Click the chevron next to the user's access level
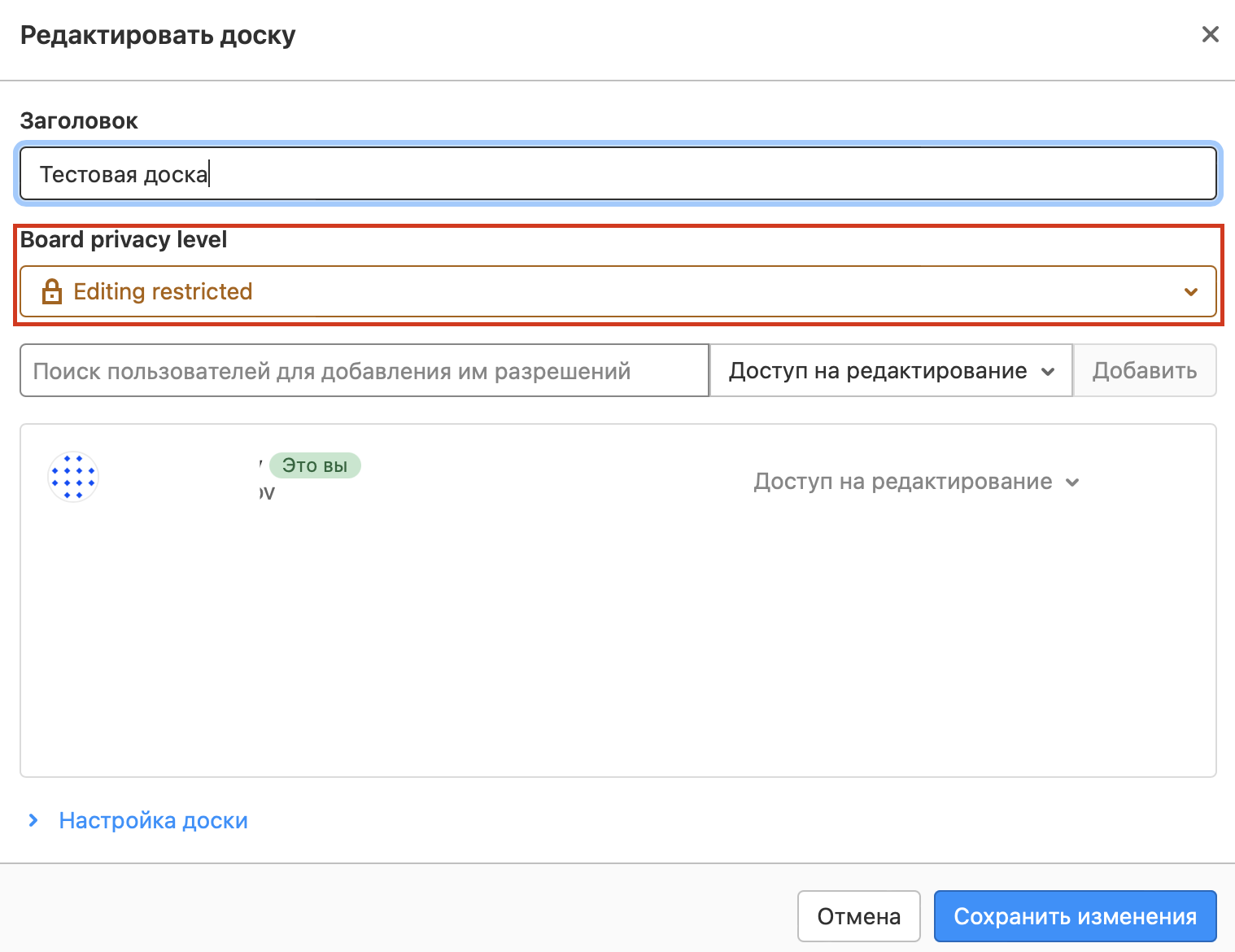The image size is (1235, 952). coord(1072,483)
